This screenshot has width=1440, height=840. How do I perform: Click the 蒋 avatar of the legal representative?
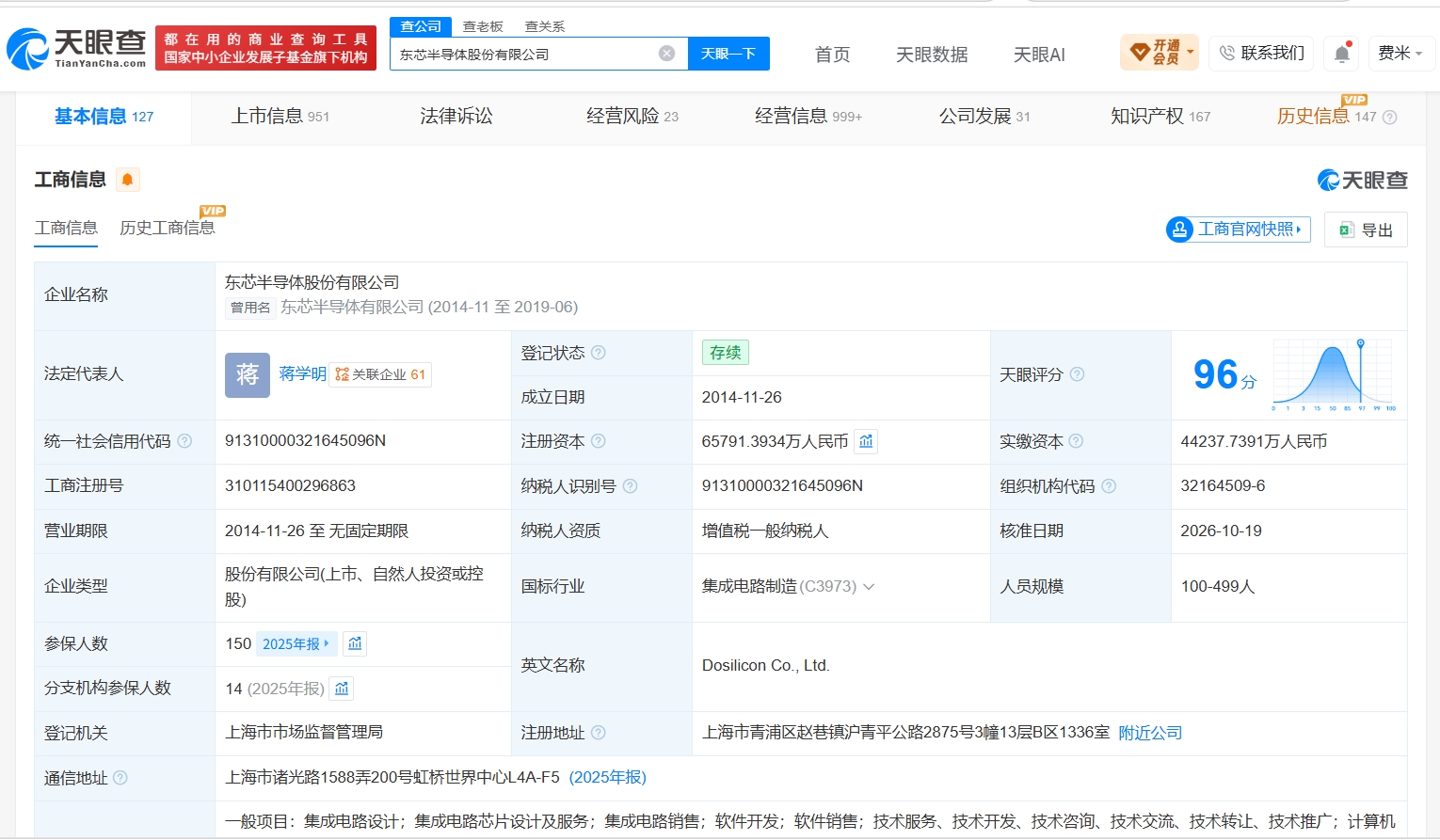pyautogui.click(x=248, y=375)
